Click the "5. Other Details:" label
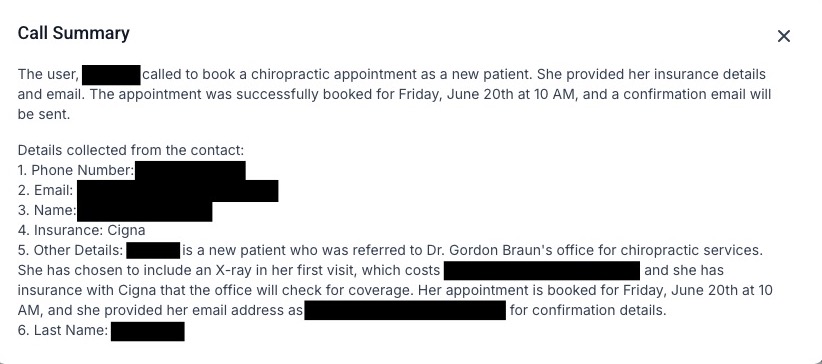 [x=70, y=250]
